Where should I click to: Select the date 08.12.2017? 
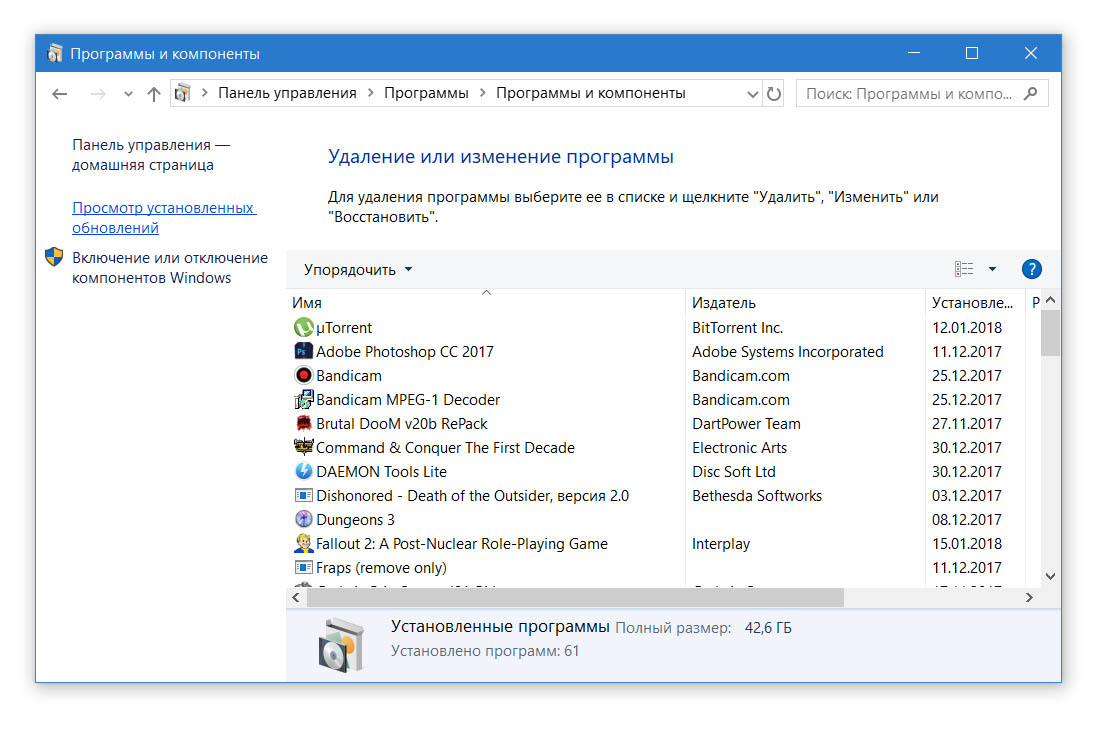[x=967, y=520]
